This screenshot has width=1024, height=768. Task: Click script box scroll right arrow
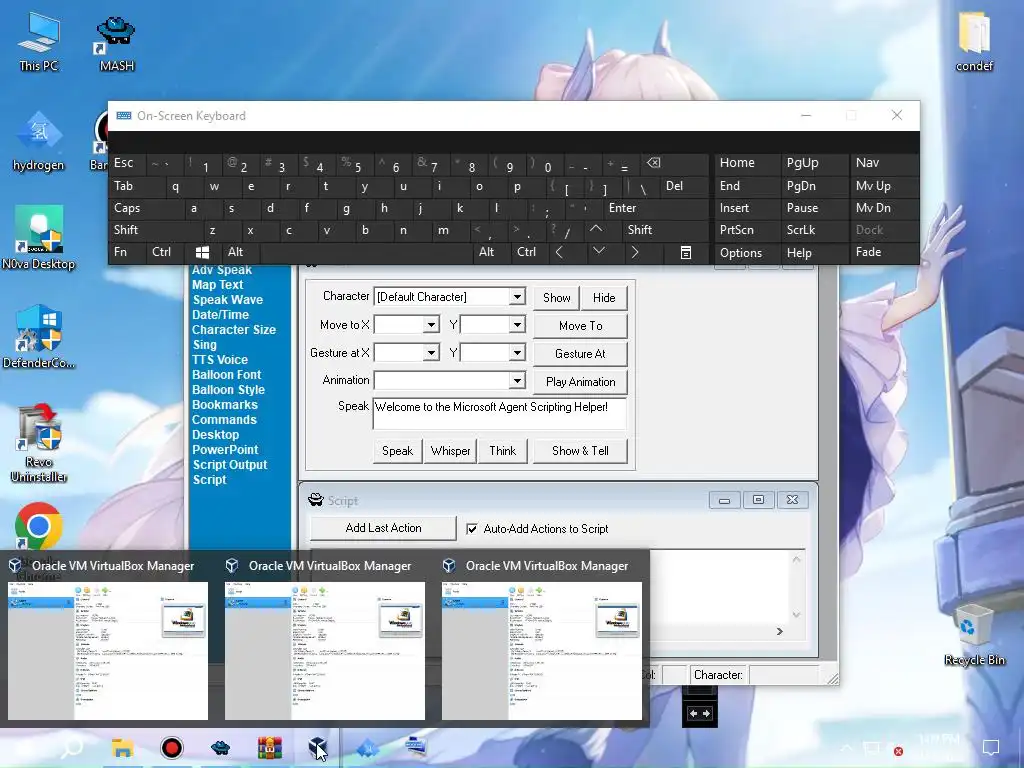pyautogui.click(x=779, y=632)
